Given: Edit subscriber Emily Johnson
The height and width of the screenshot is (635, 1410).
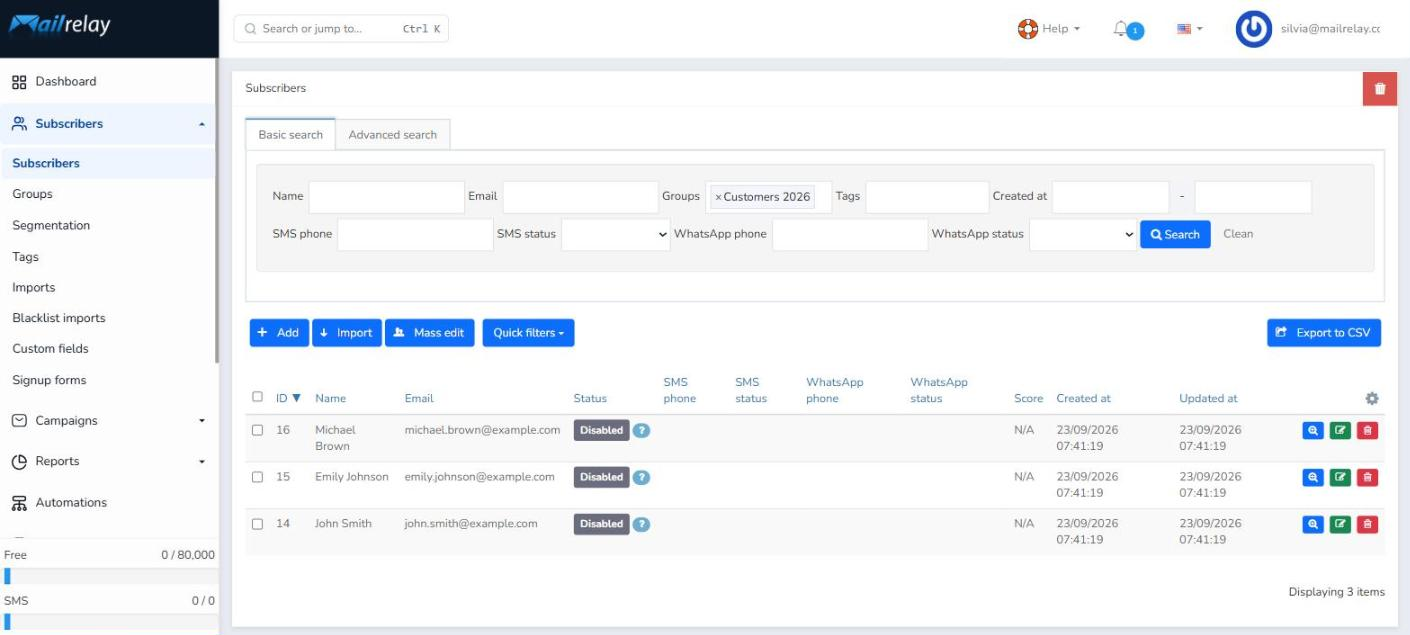Looking at the screenshot, I should [x=1340, y=477].
